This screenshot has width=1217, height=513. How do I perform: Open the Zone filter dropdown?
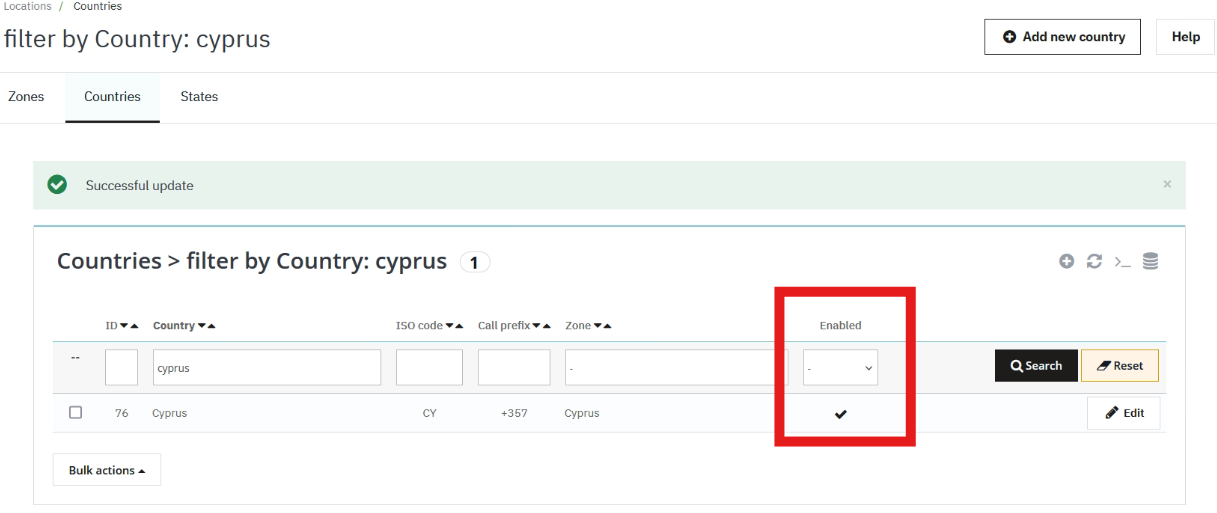point(676,368)
